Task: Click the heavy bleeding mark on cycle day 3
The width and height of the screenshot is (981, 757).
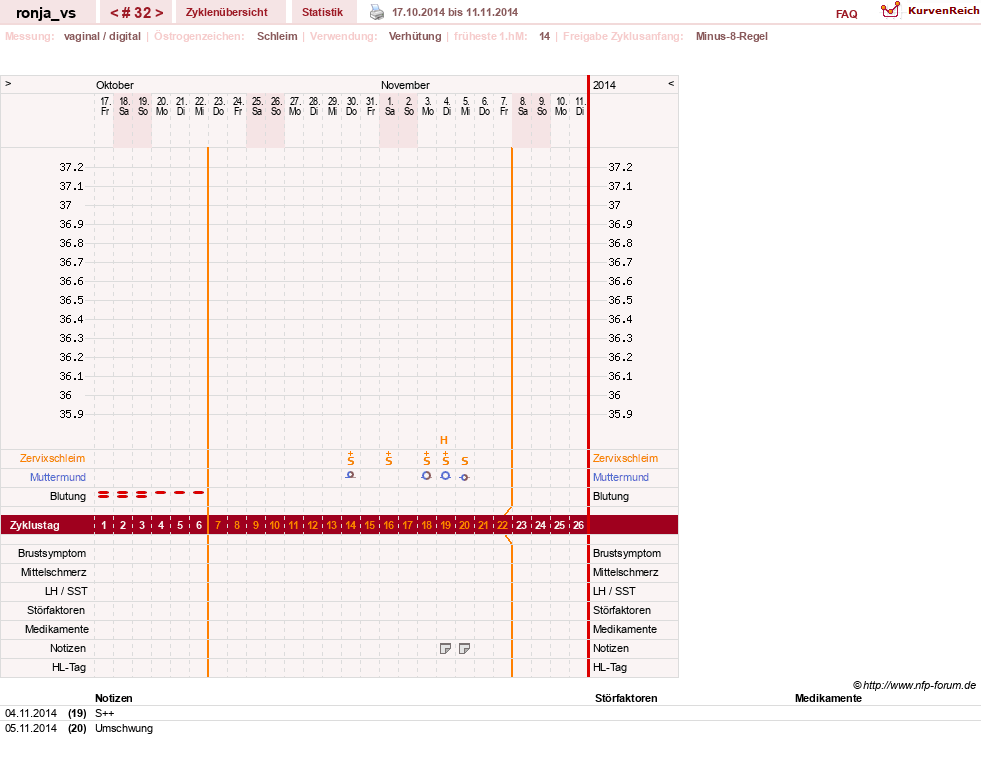Action: click(141, 495)
